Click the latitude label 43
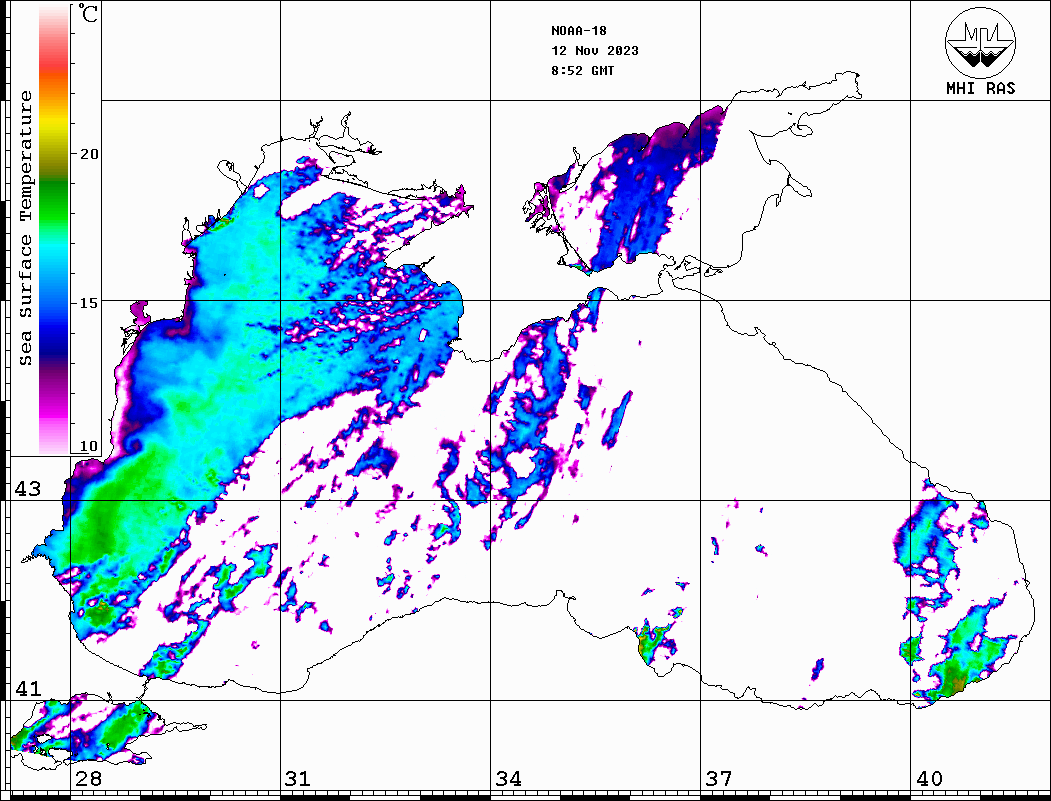This screenshot has height=801, width=1051. 28,489
